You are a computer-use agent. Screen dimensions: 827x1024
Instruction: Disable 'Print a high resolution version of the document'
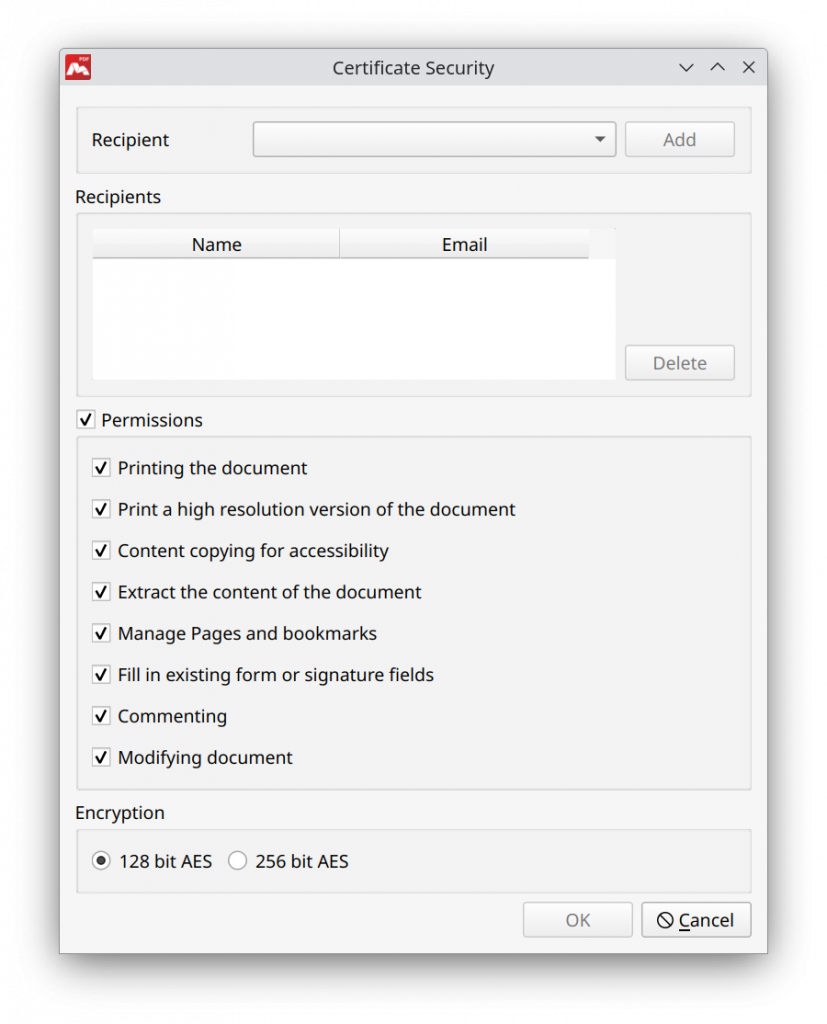click(x=101, y=509)
